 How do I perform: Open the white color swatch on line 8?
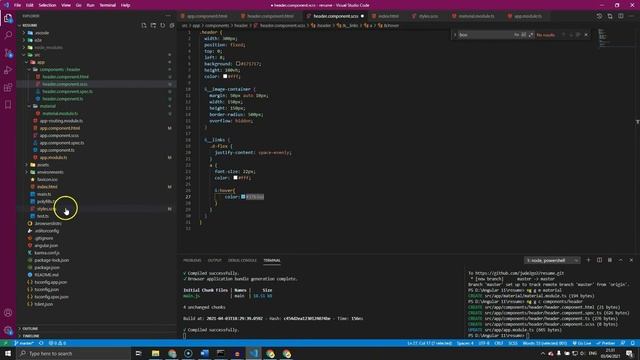(225, 76)
